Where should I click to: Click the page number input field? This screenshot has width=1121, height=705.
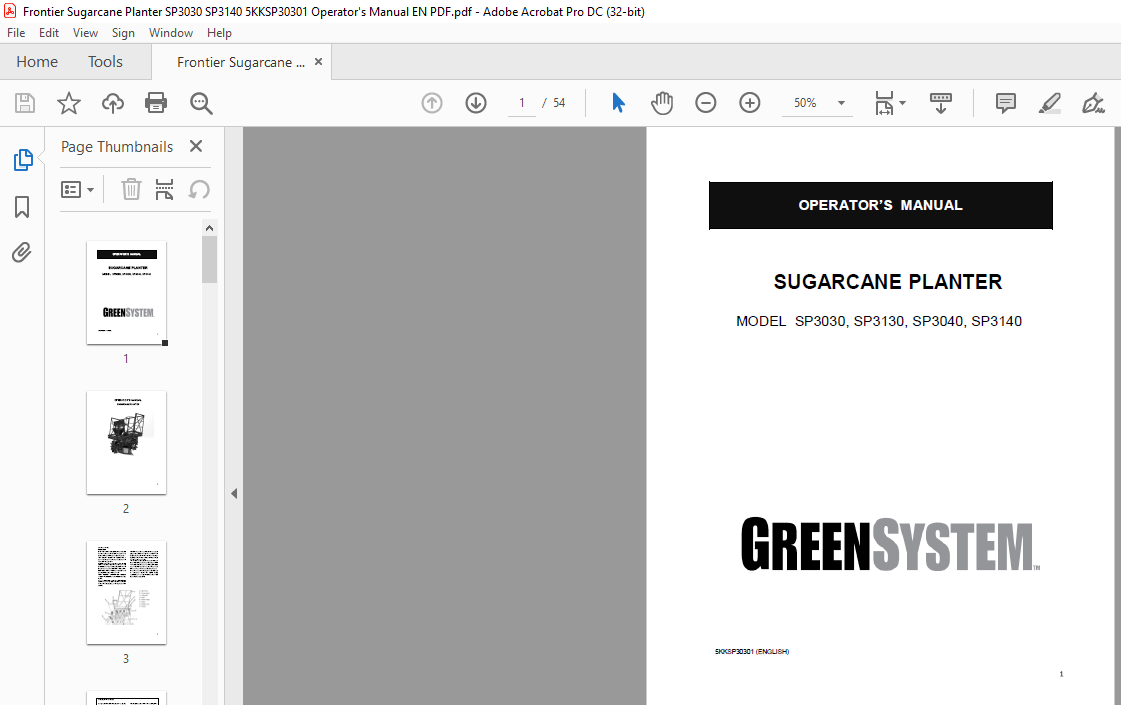tap(522, 103)
